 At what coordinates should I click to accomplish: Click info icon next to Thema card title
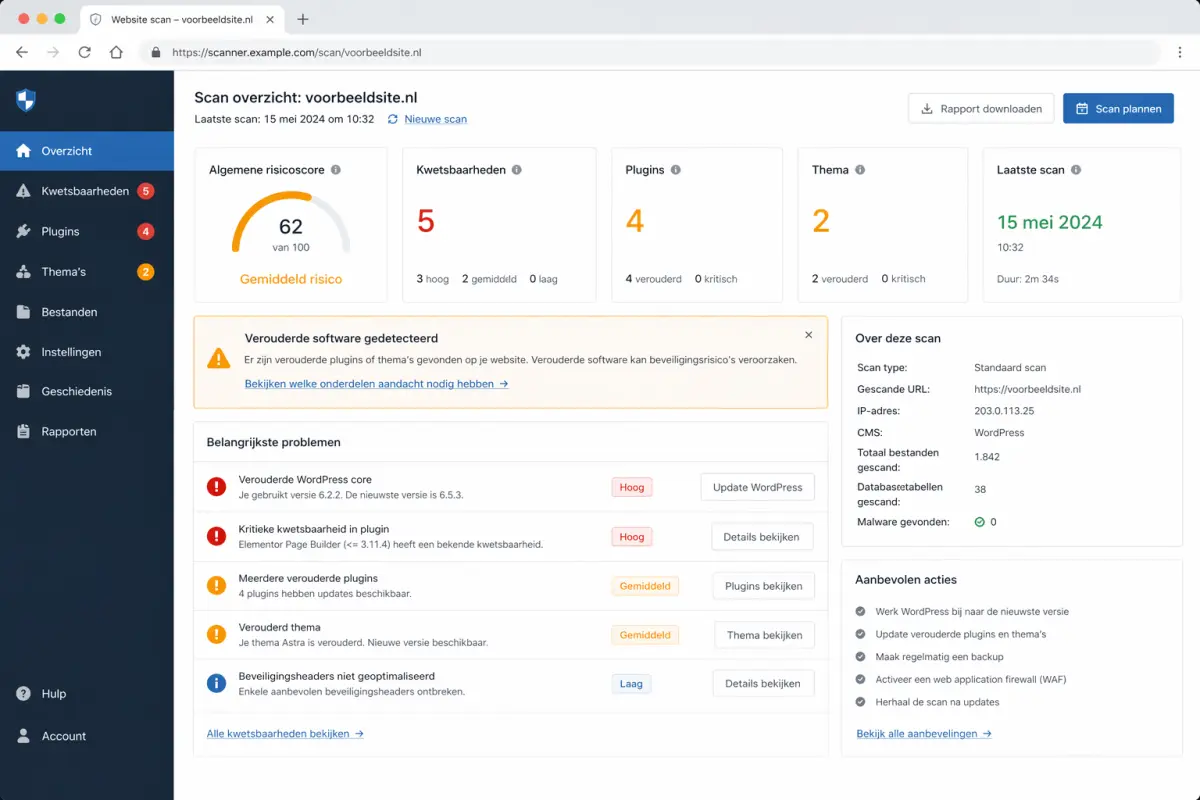860,170
